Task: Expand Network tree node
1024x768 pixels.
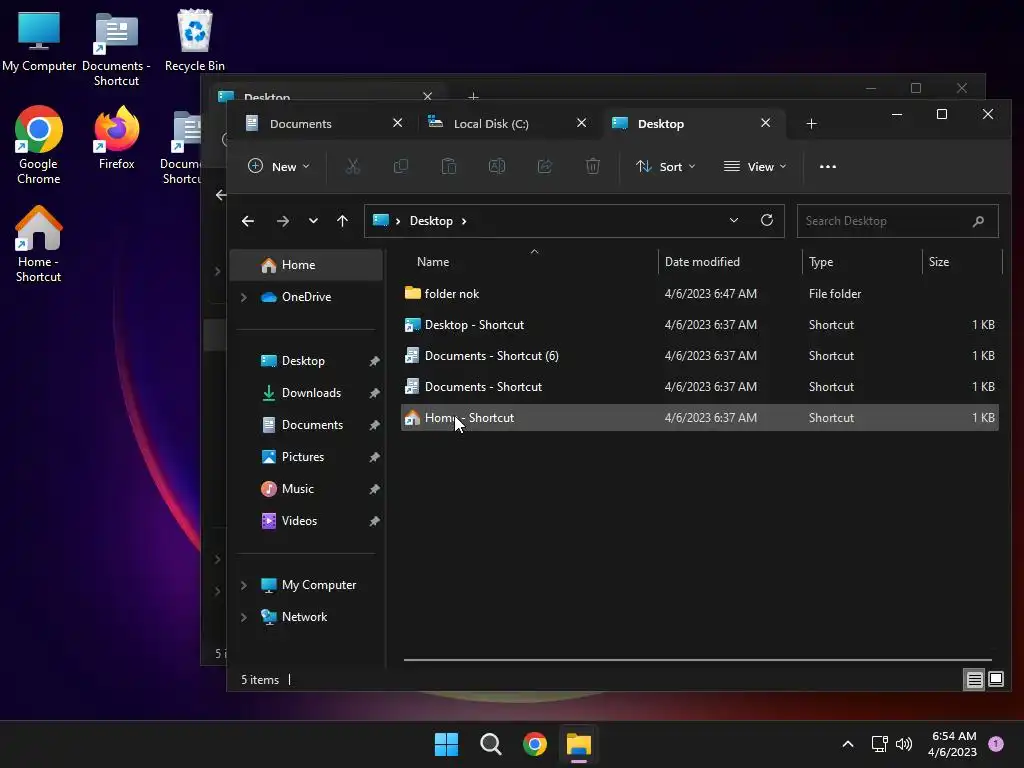Action: pyautogui.click(x=244, y=617)
